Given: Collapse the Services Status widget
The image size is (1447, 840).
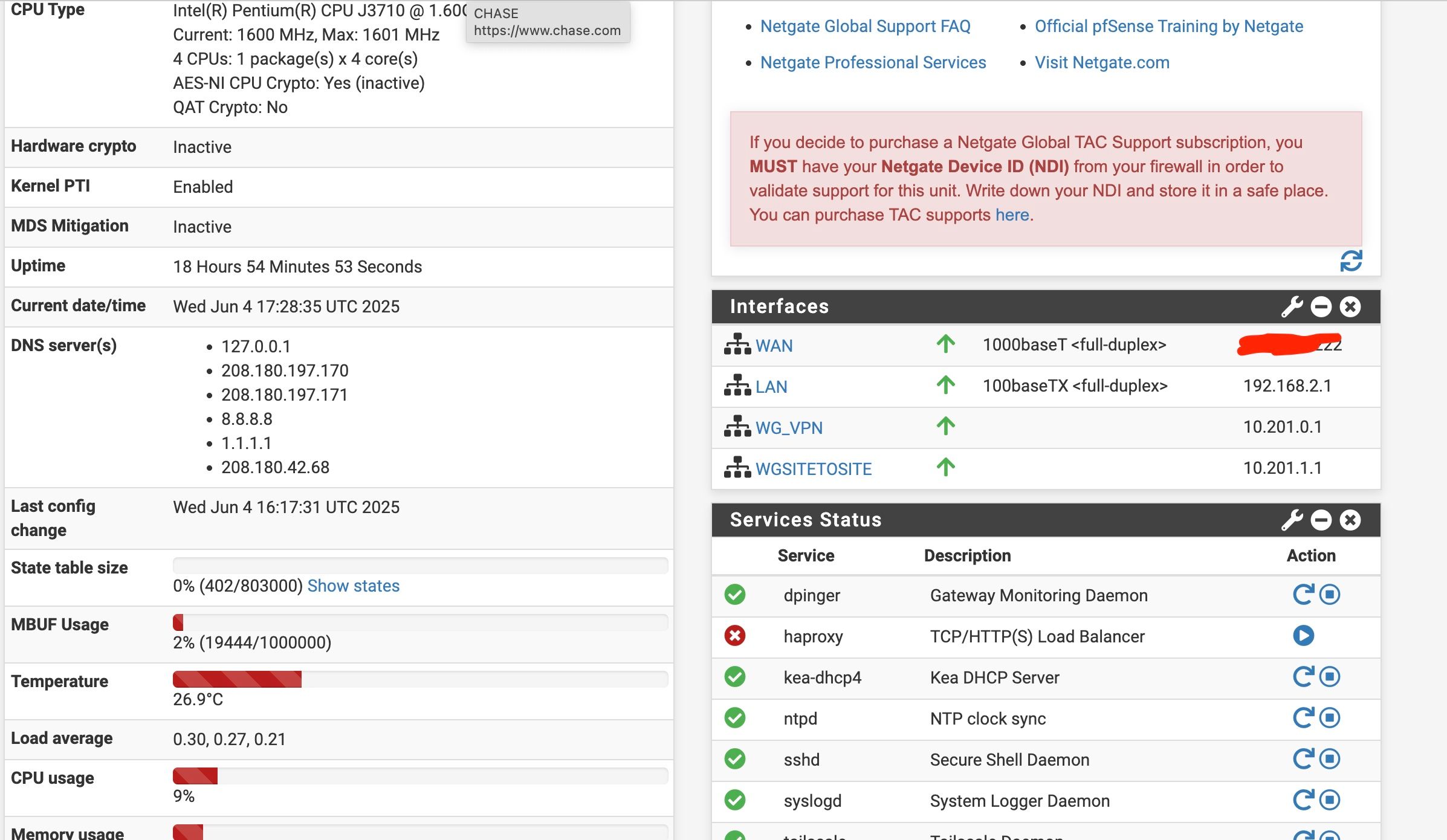Looking at the screenshot, I should (1321, 520).
